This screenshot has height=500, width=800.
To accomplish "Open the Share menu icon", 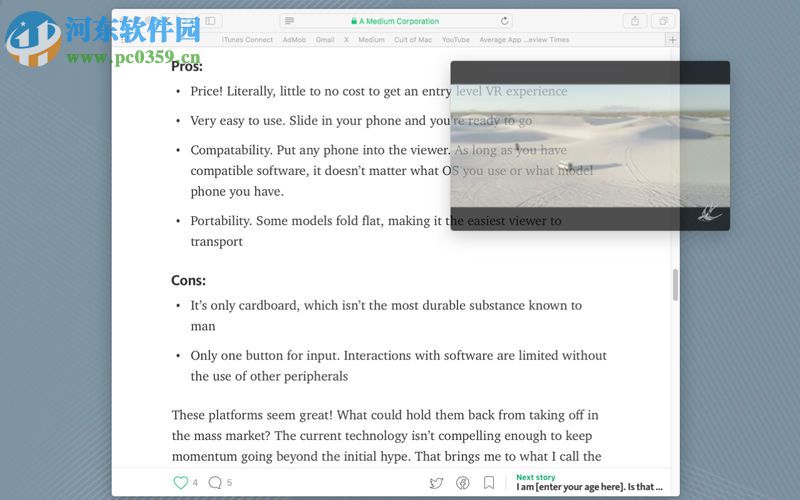I will click(x=635, y=21).
